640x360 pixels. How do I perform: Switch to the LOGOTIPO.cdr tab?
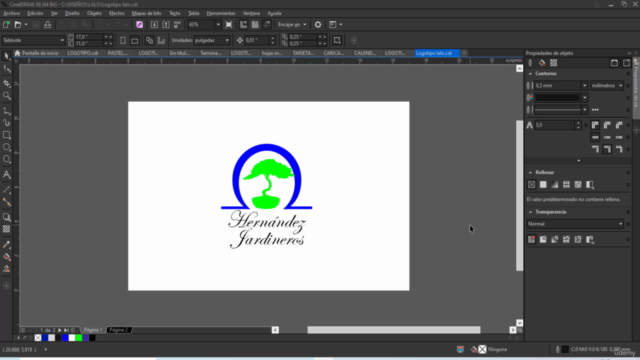83,53
